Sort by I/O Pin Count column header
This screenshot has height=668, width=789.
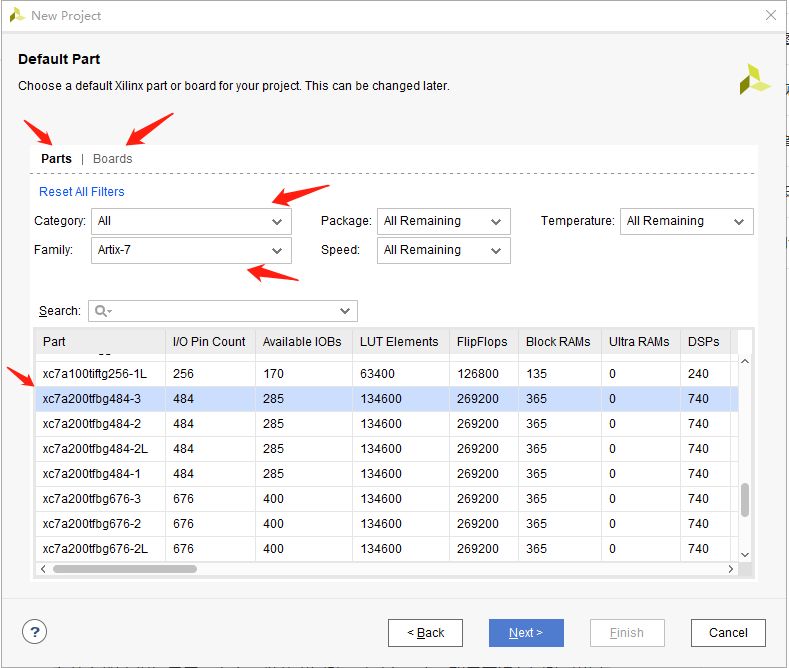pos(210,342)
